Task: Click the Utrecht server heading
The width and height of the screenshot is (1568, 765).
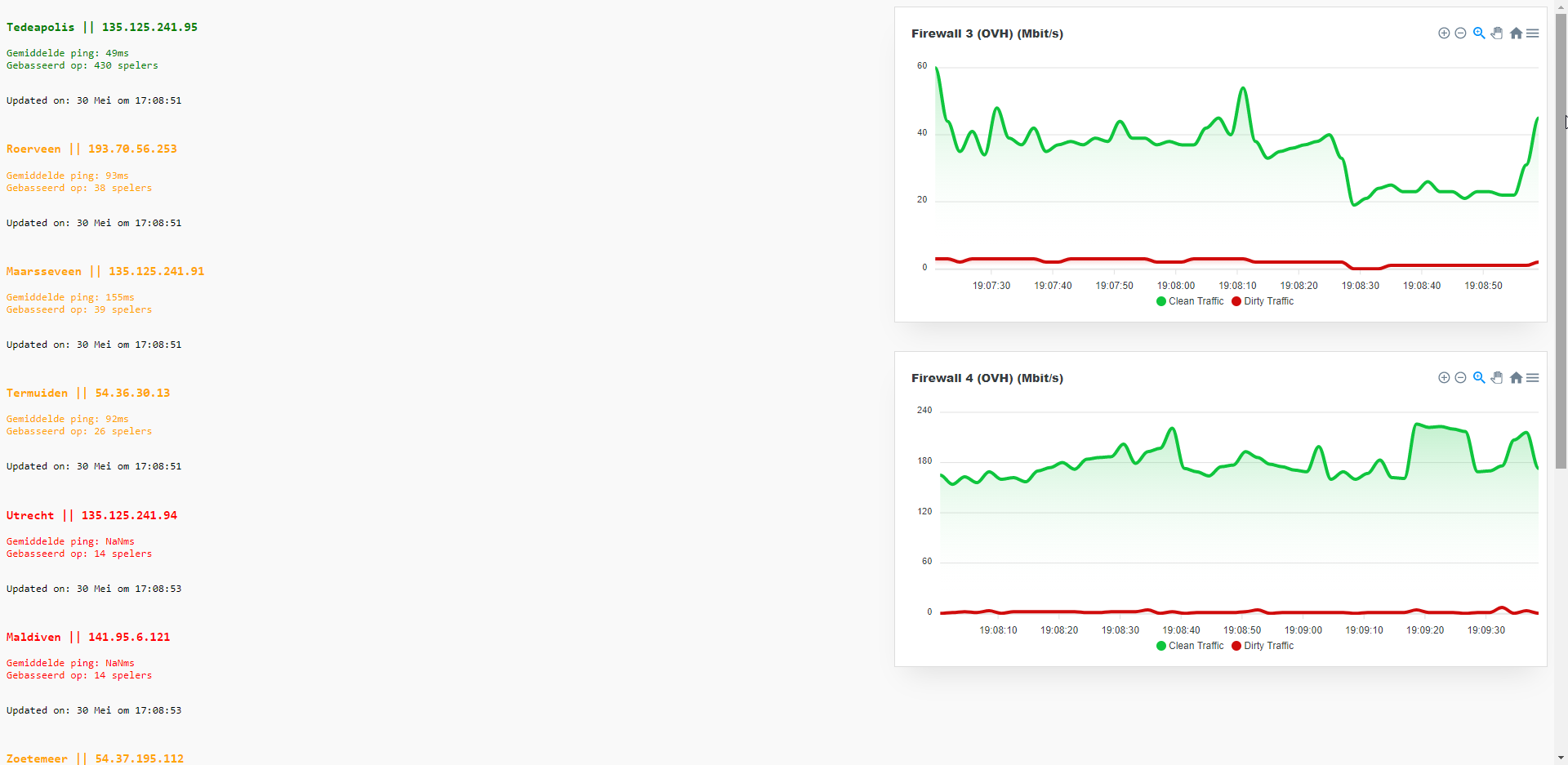Action: pos(91,515)
